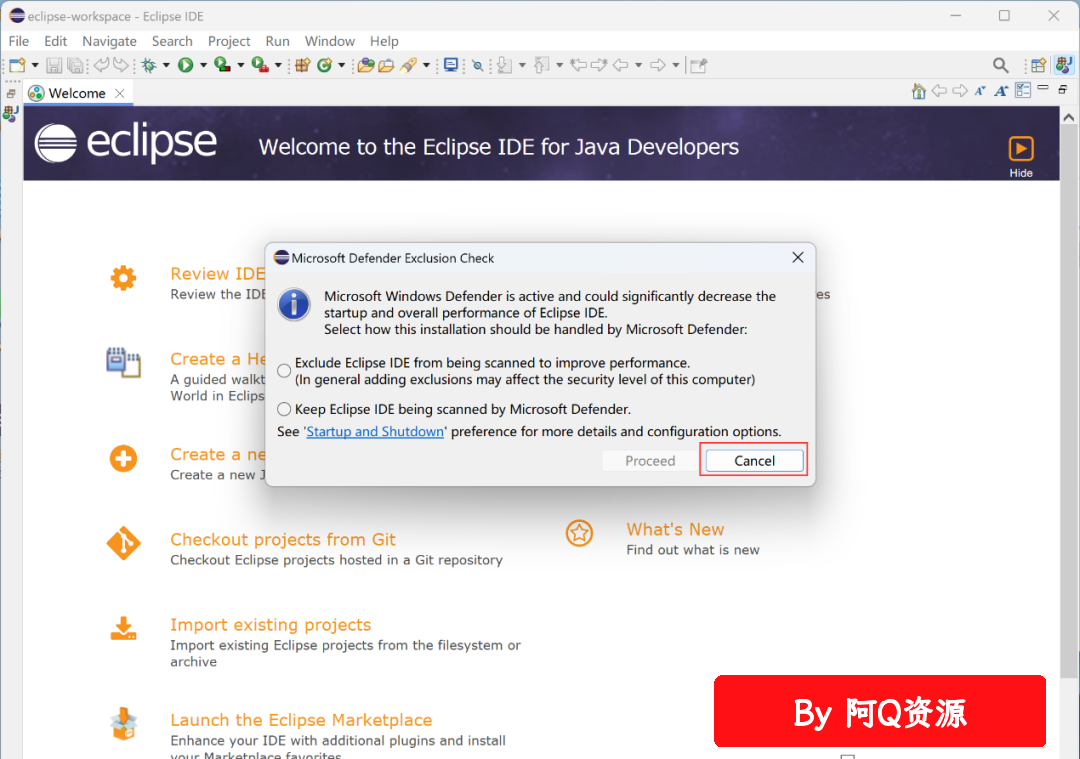Screen dimensions: 1080x759
Task: Click the Welcome Home house icon
Action: 918,91
